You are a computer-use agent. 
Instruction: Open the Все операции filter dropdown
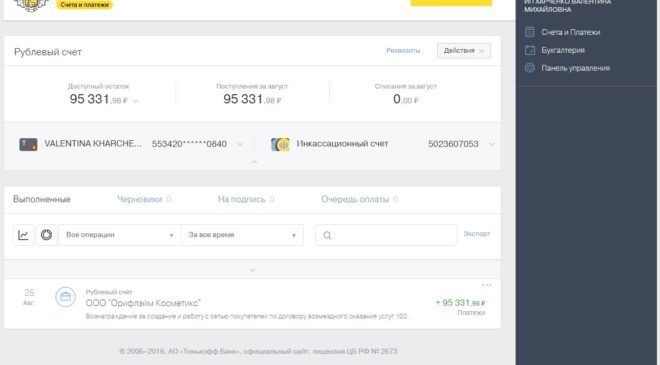120,235
